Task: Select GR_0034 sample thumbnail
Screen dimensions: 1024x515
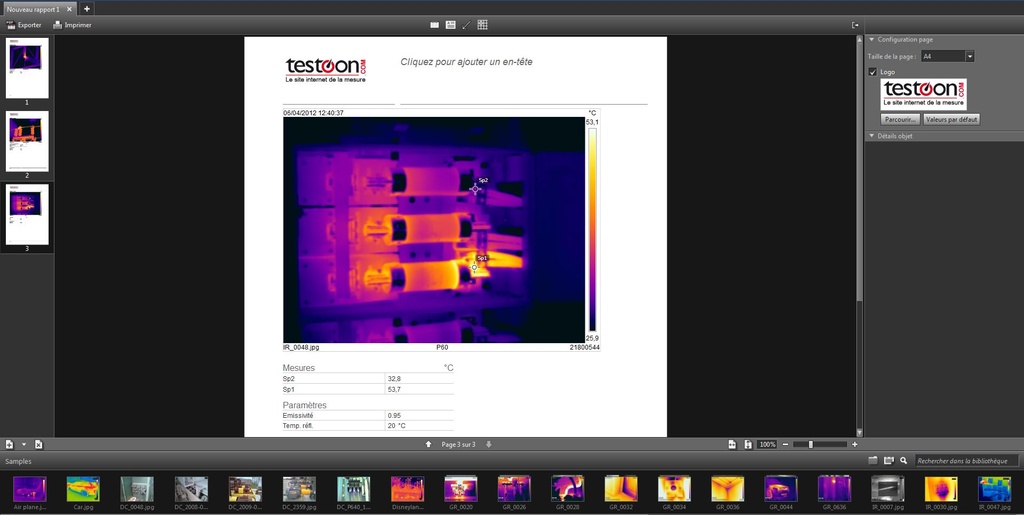Action: pyautogui.click(x=675, y=488)
